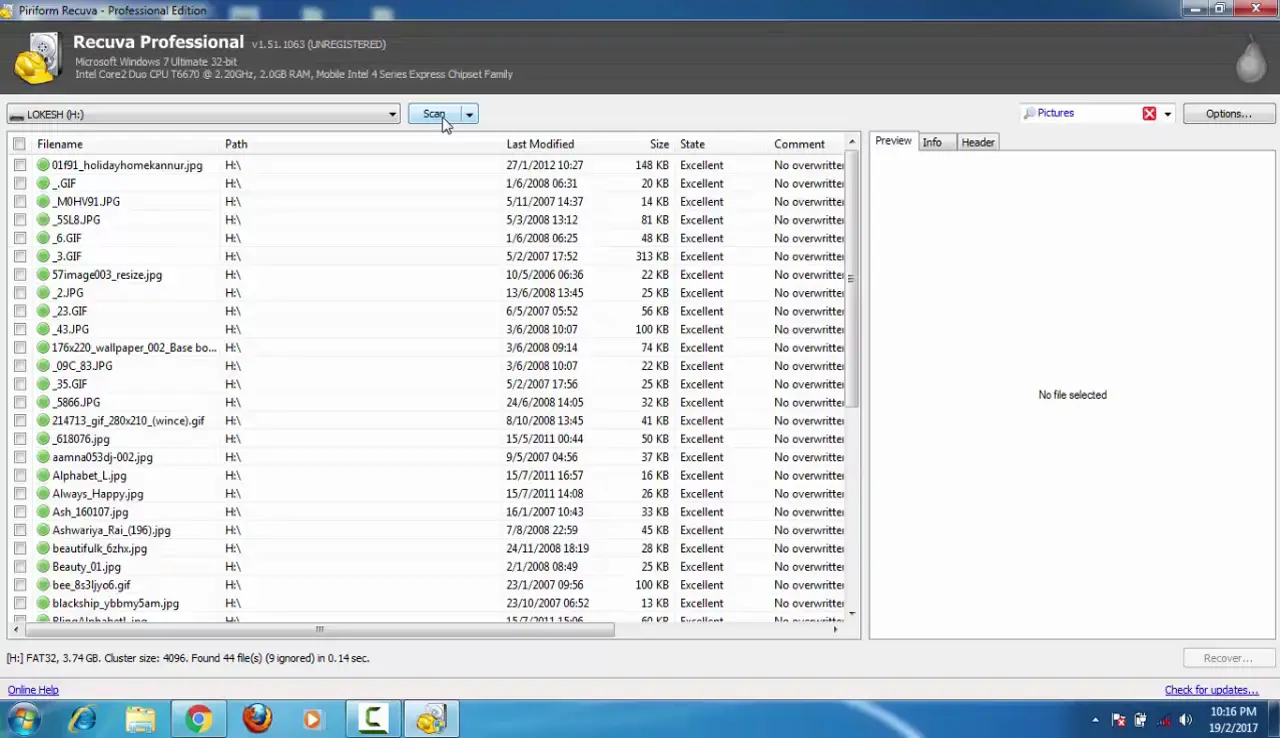Open the Online Help link
The width and height of the screenshot is (1280, 738).
coord(33,690)
